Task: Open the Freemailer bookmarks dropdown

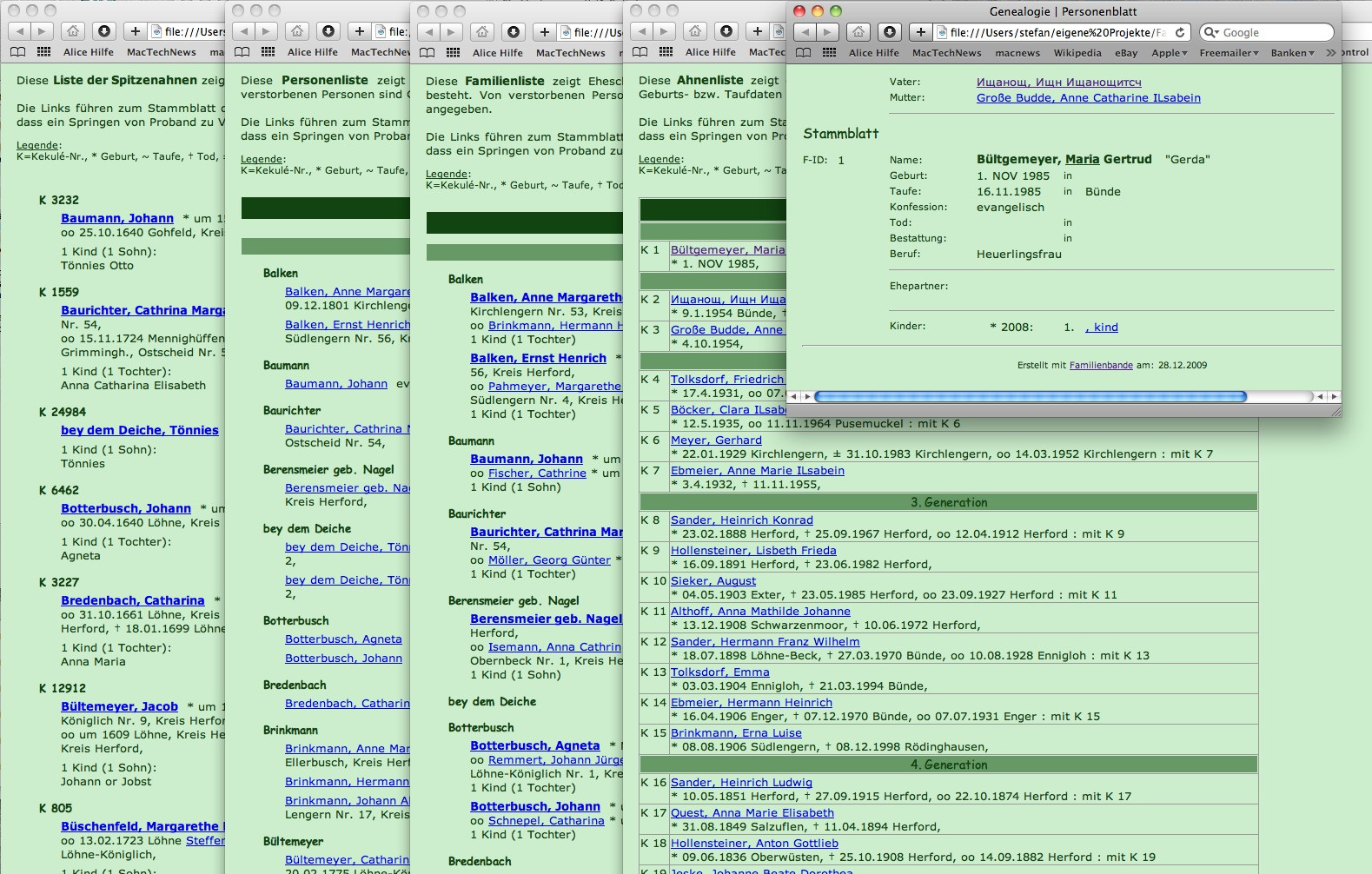Action: (1229, 53)
